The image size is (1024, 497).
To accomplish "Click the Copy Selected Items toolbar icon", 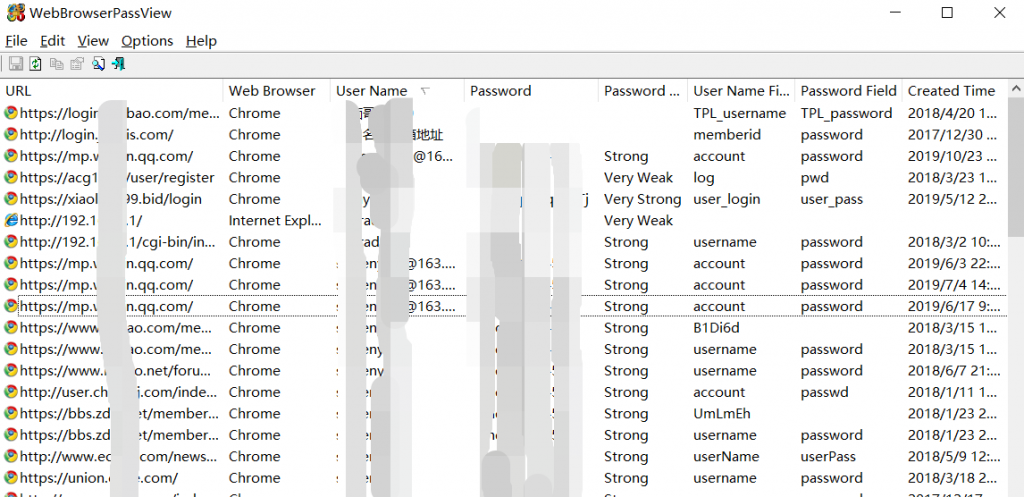I will pos(57,63).
